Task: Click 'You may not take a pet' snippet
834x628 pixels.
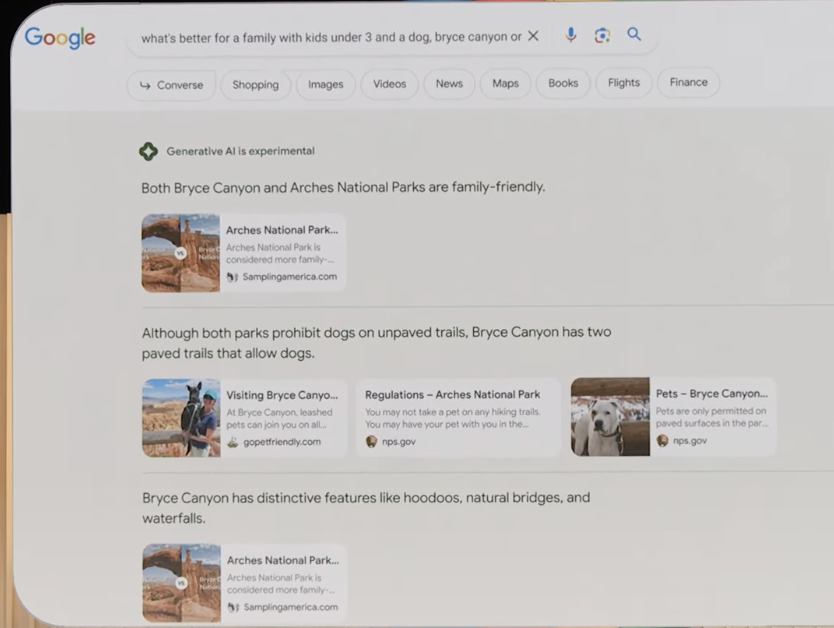Action: click(453, 418)
